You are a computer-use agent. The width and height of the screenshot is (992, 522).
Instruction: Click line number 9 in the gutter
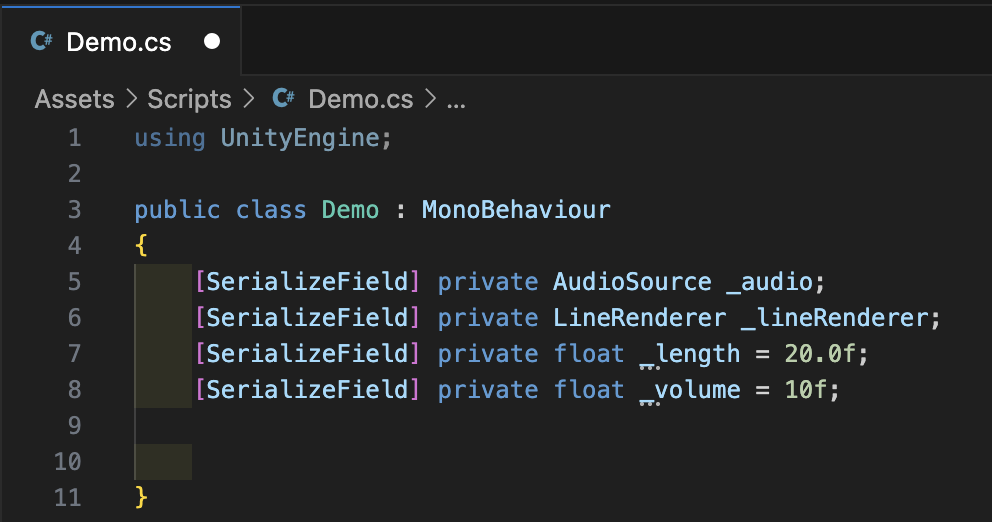point(75,425)
